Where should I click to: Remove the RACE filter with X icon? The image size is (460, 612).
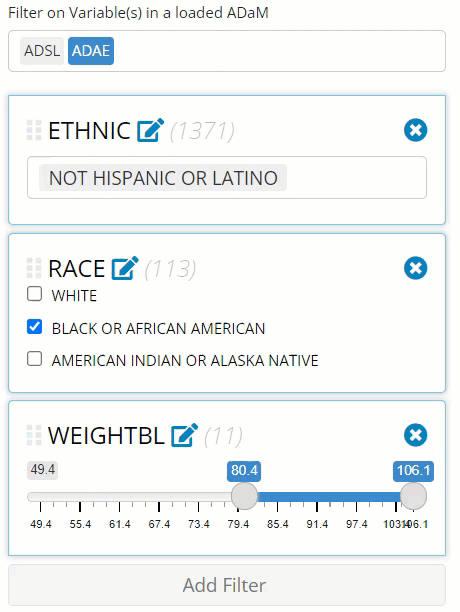pos(416,268)
